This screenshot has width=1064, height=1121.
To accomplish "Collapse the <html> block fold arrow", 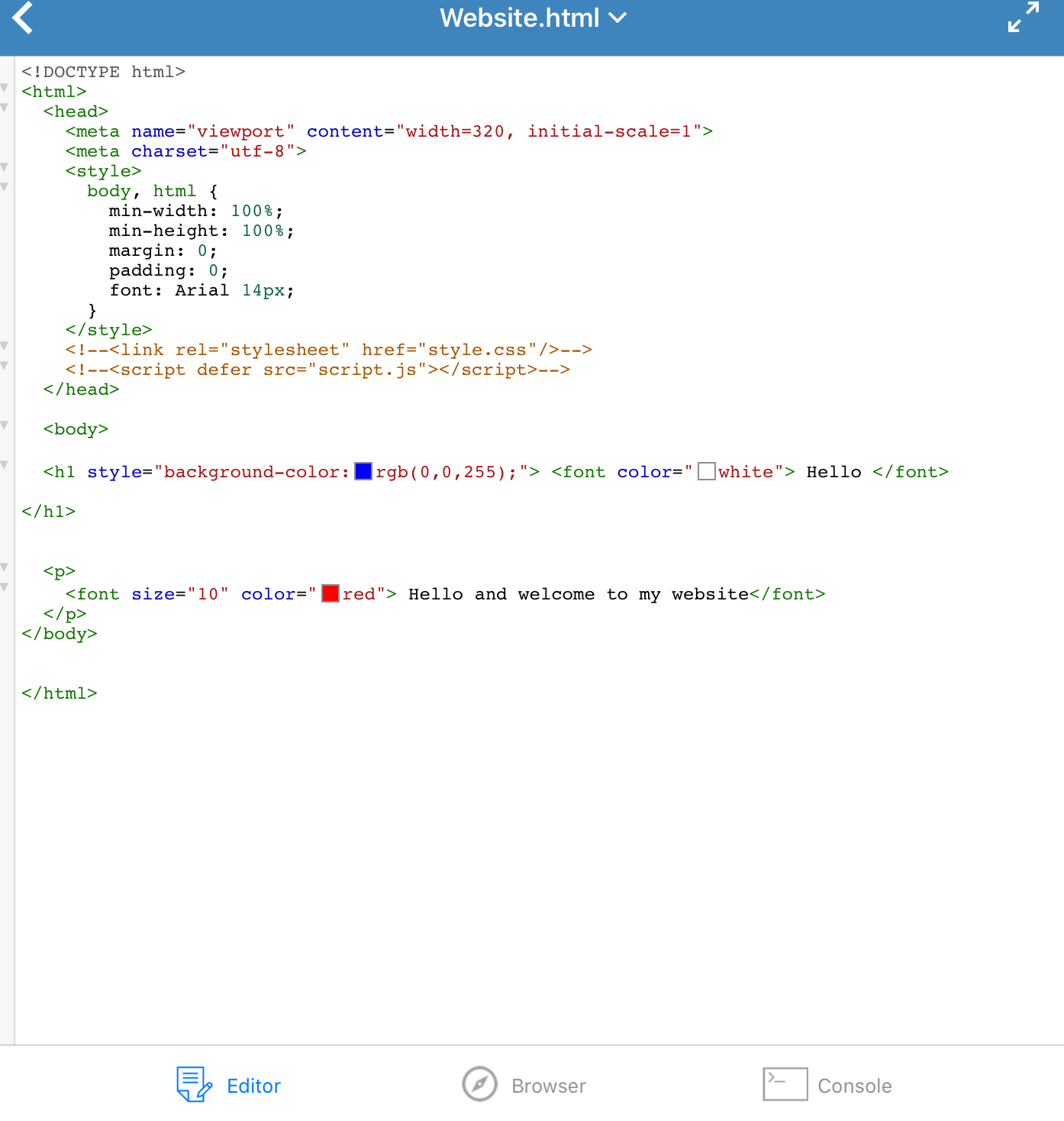I will click(5, 88).
